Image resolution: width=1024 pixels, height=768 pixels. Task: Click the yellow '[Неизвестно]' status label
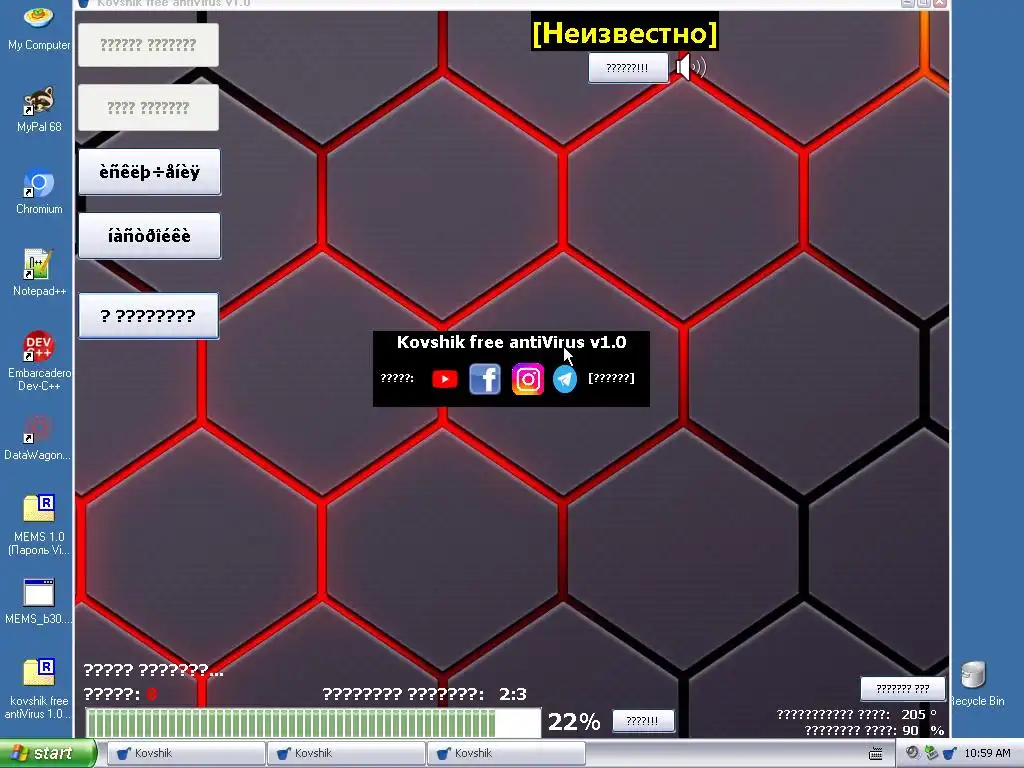(x=624, y=33)
